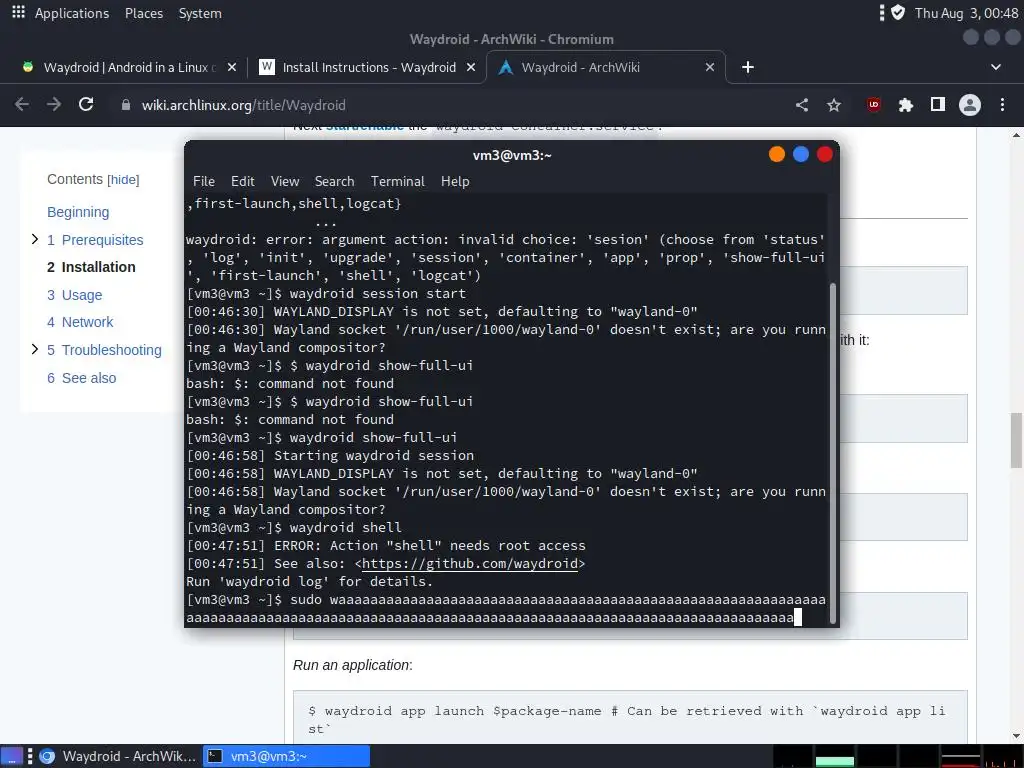Screen dimensions: 1024x768
Task: Open the Applications menu in top panel
Action: click(72, 13)
